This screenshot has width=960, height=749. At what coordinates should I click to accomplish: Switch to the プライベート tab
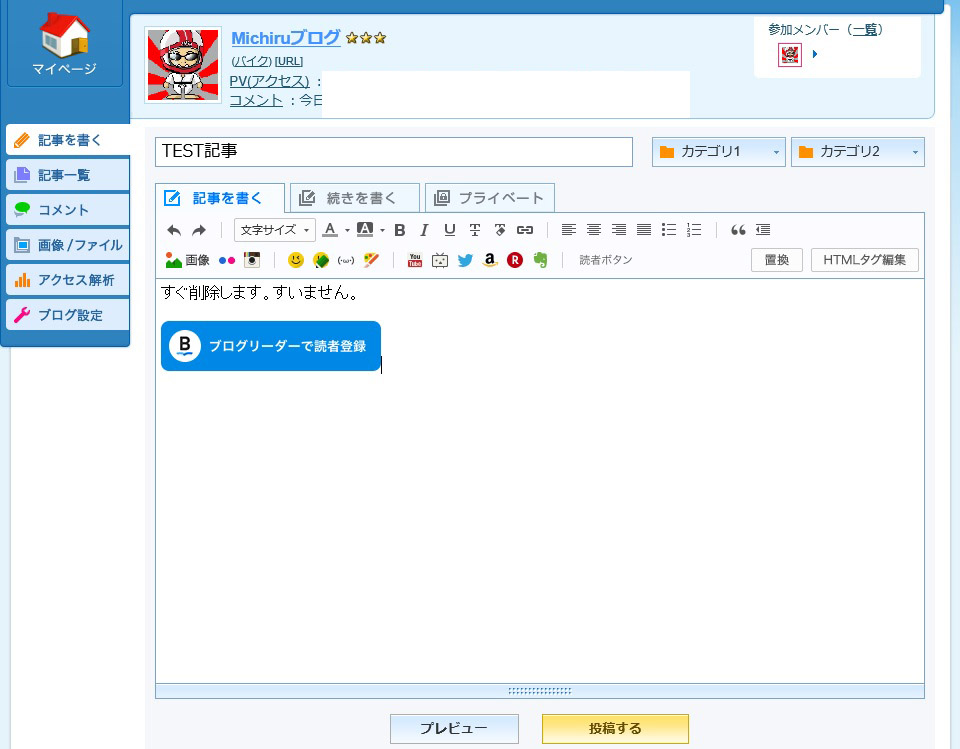(x=490, y=198)
